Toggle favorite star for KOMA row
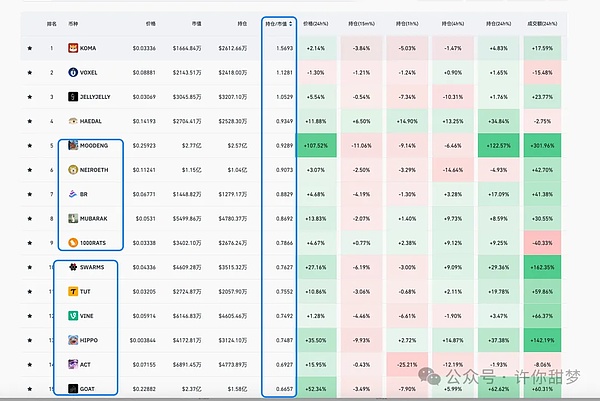Viewport: 600px width, 401px height. click(x=30, y=48)
